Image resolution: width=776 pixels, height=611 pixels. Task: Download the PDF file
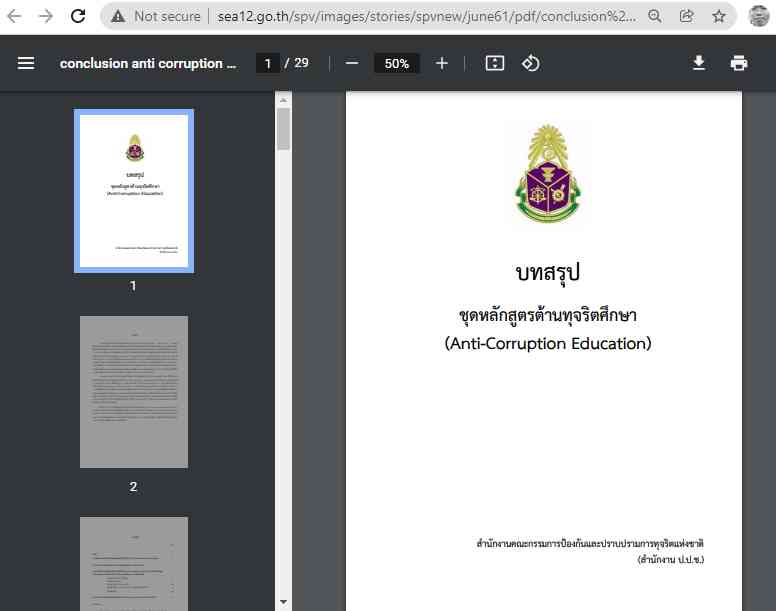coord(699,63)
